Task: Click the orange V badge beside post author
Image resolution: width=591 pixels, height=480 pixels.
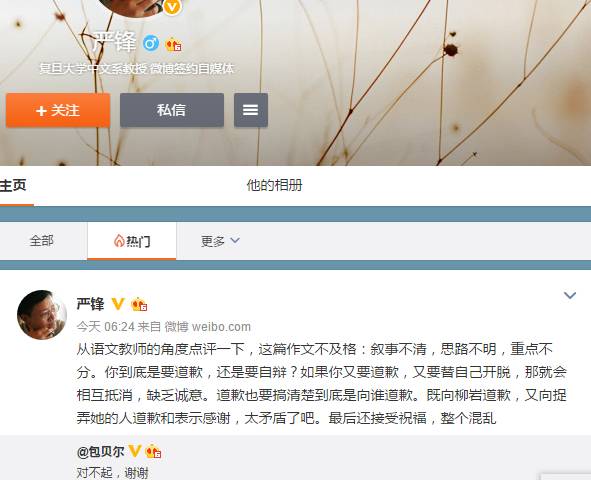Action: pos(118,304)
